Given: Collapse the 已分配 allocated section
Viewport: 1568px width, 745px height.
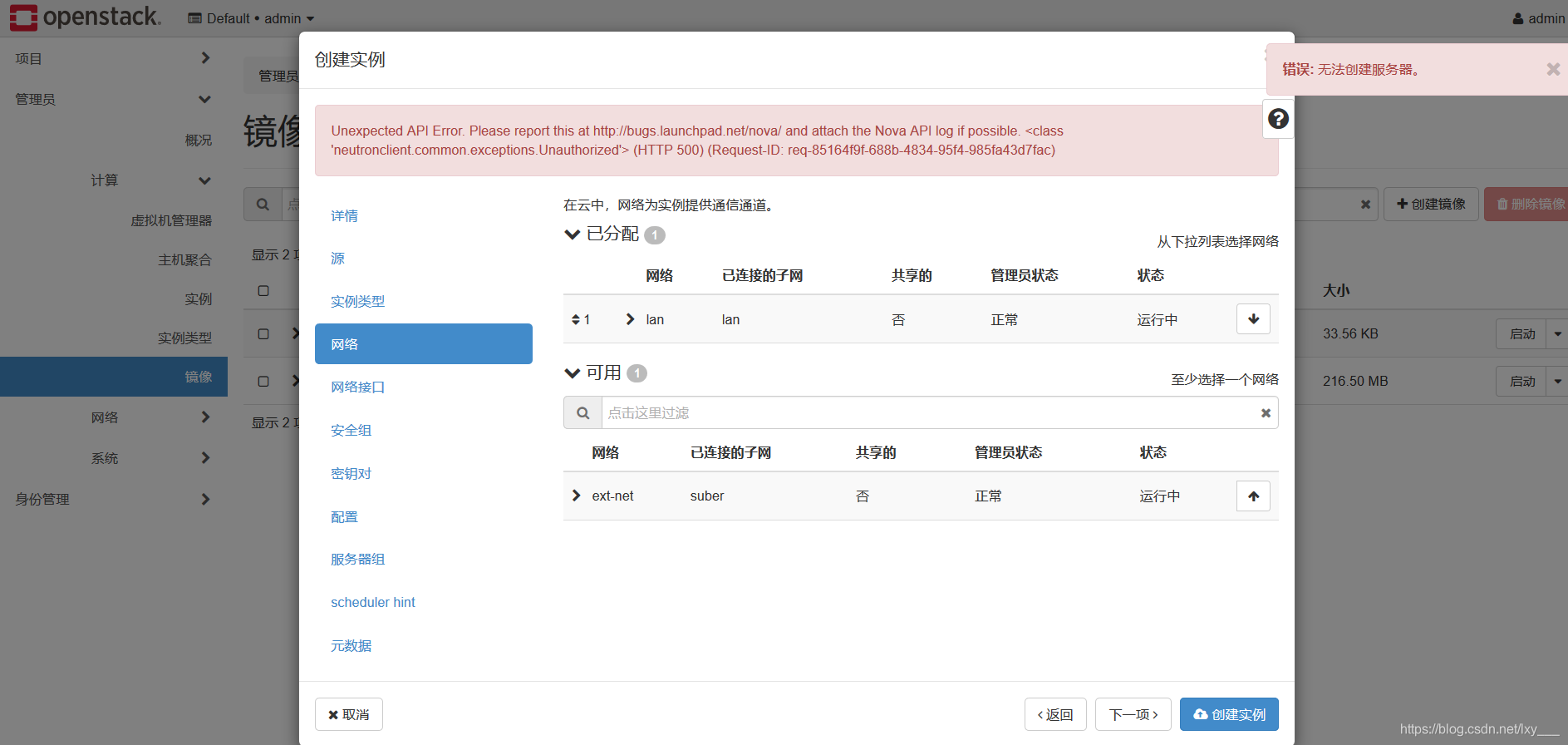Looking at the screenshot, I should [572, 234].
